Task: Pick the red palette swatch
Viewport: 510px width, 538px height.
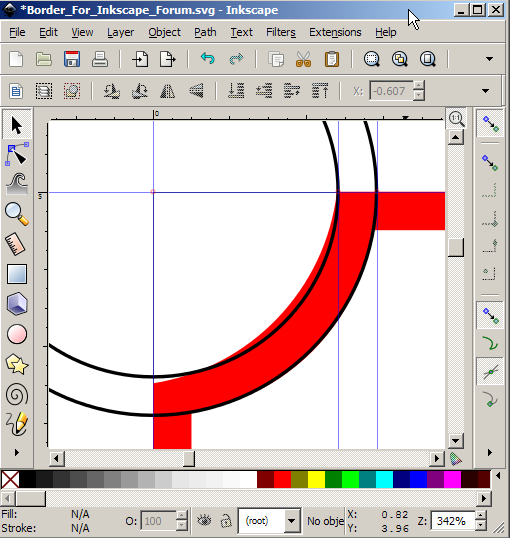Action: pos(282,479)
